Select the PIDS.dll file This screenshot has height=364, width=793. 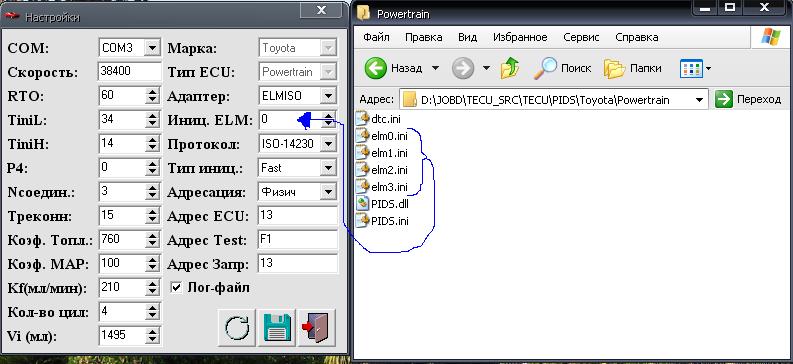(x=382, y=204)
